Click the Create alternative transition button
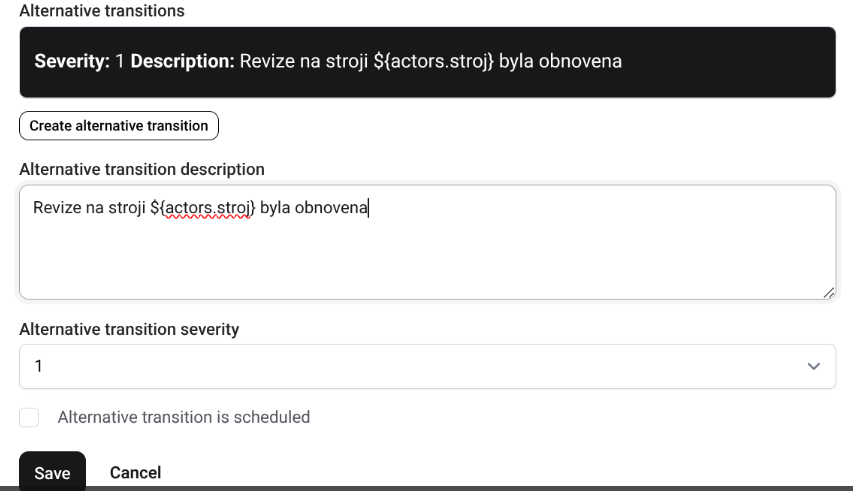 point(118,126)
